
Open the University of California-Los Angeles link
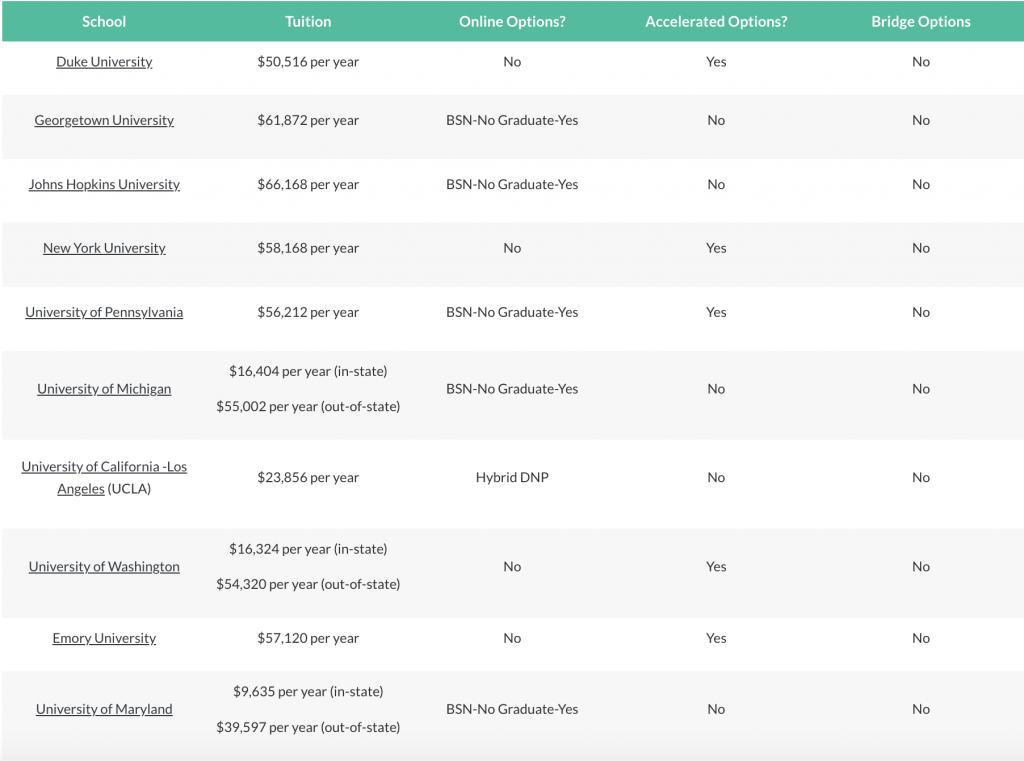coord(104,478)
